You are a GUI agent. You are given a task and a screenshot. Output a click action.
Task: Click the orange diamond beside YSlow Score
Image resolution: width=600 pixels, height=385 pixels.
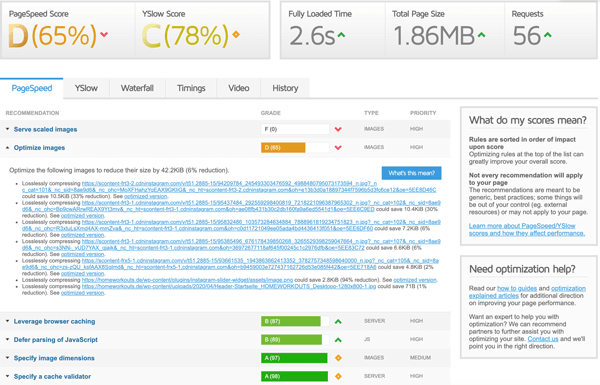tap(236, 34)
